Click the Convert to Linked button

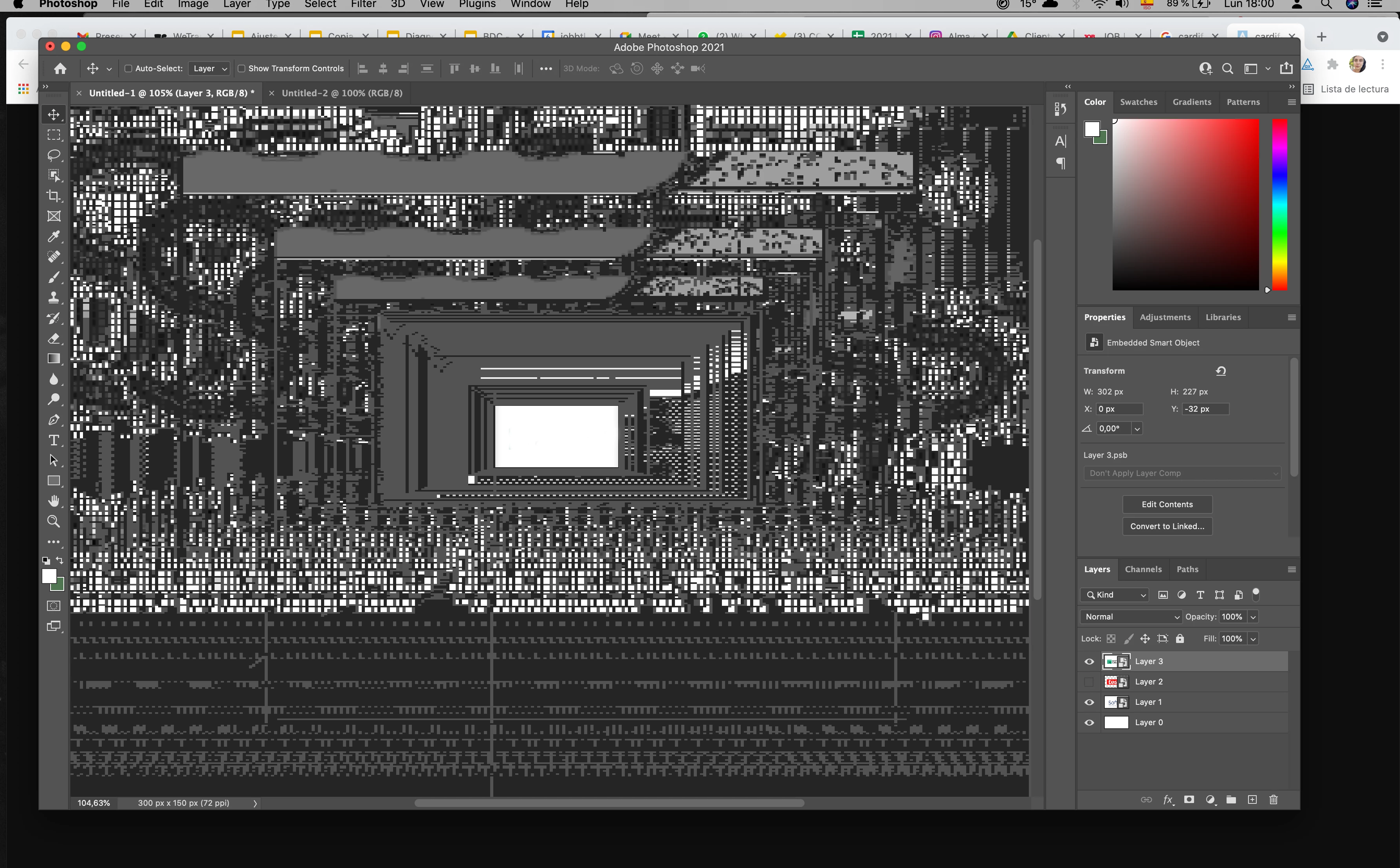[x=1167, y=526]
